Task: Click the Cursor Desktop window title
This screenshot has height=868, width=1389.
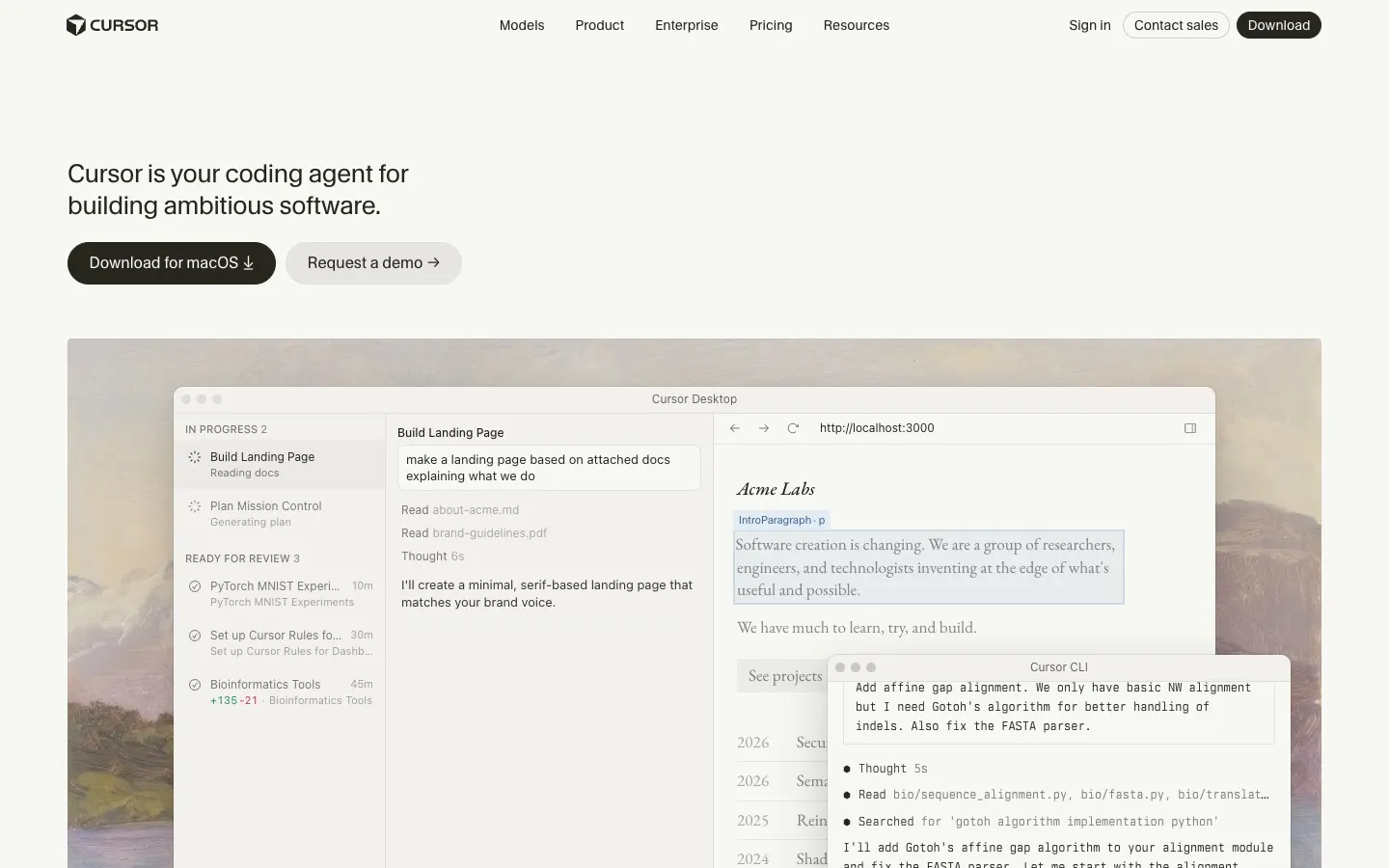Action: point(694,399)
